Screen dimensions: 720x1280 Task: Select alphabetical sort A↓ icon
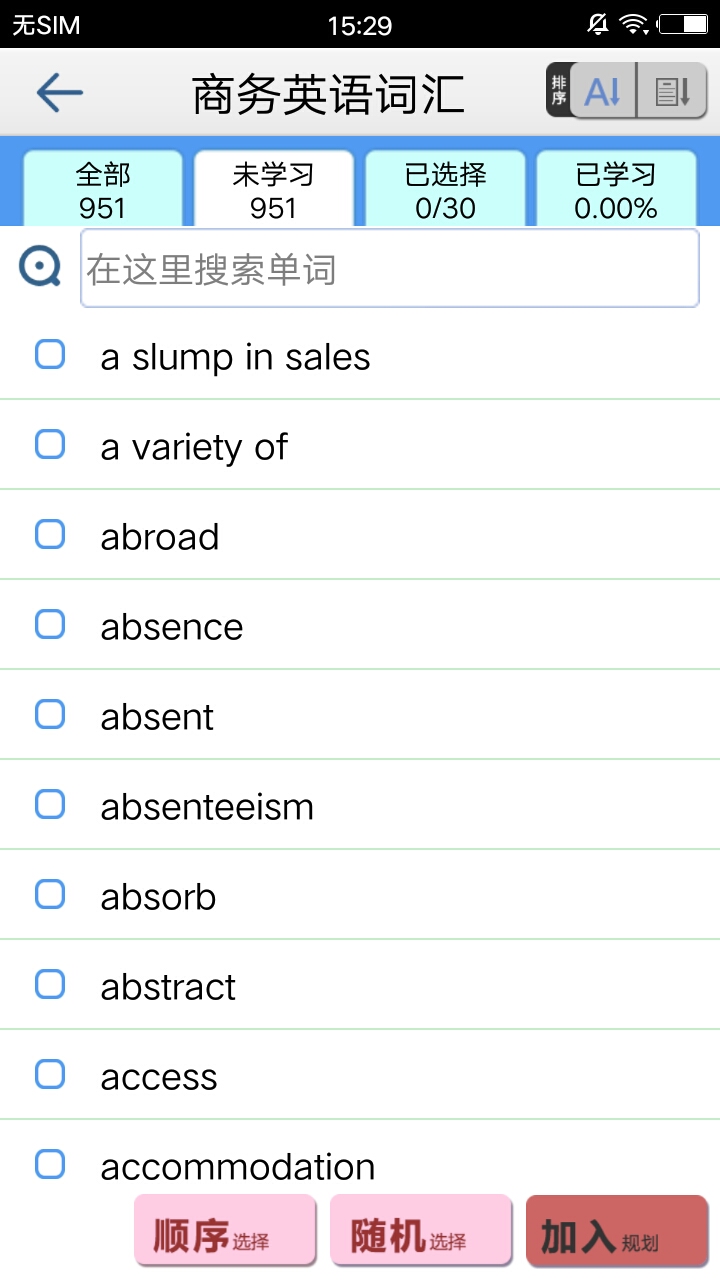(x=604, y=92)
